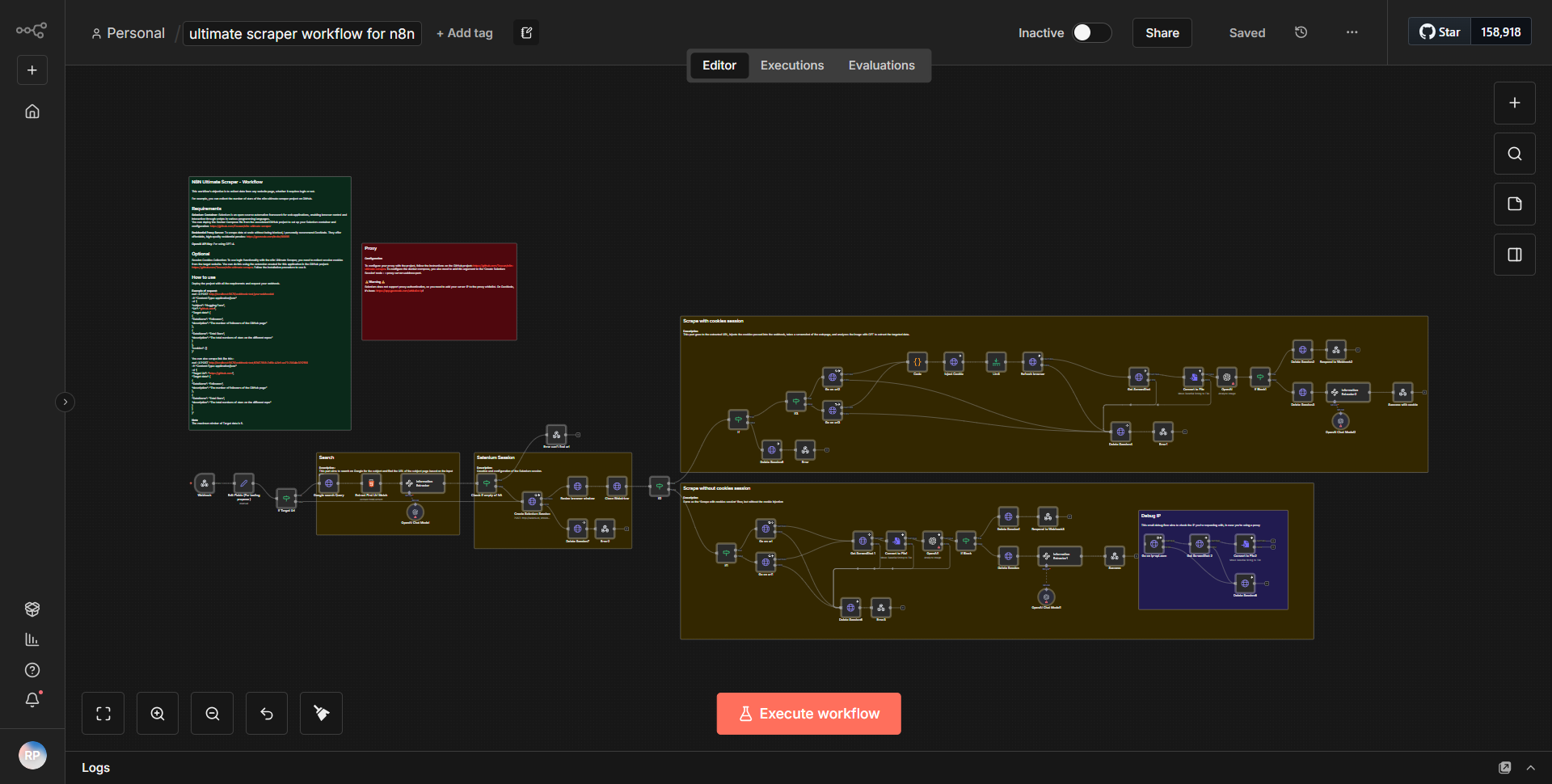Image resolution: width=1552 pixels, height=784 pixels.
Task: Click the Debug IP sticky note heading
Action: 1150,516
